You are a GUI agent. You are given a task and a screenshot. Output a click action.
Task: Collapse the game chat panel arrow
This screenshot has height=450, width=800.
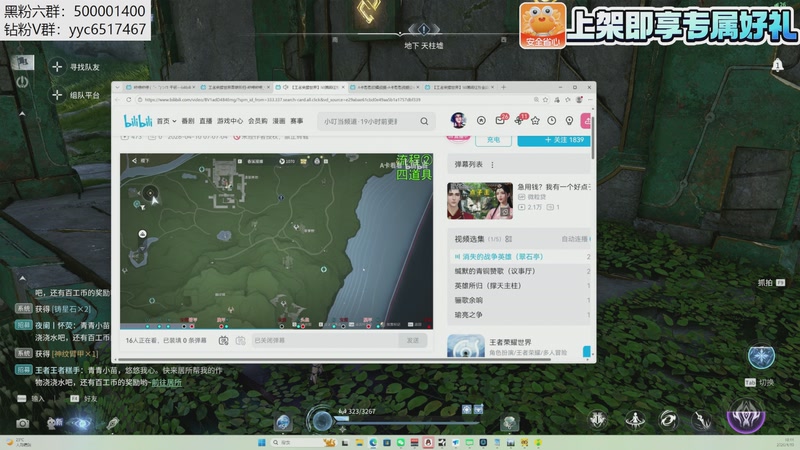pos(22,279)
